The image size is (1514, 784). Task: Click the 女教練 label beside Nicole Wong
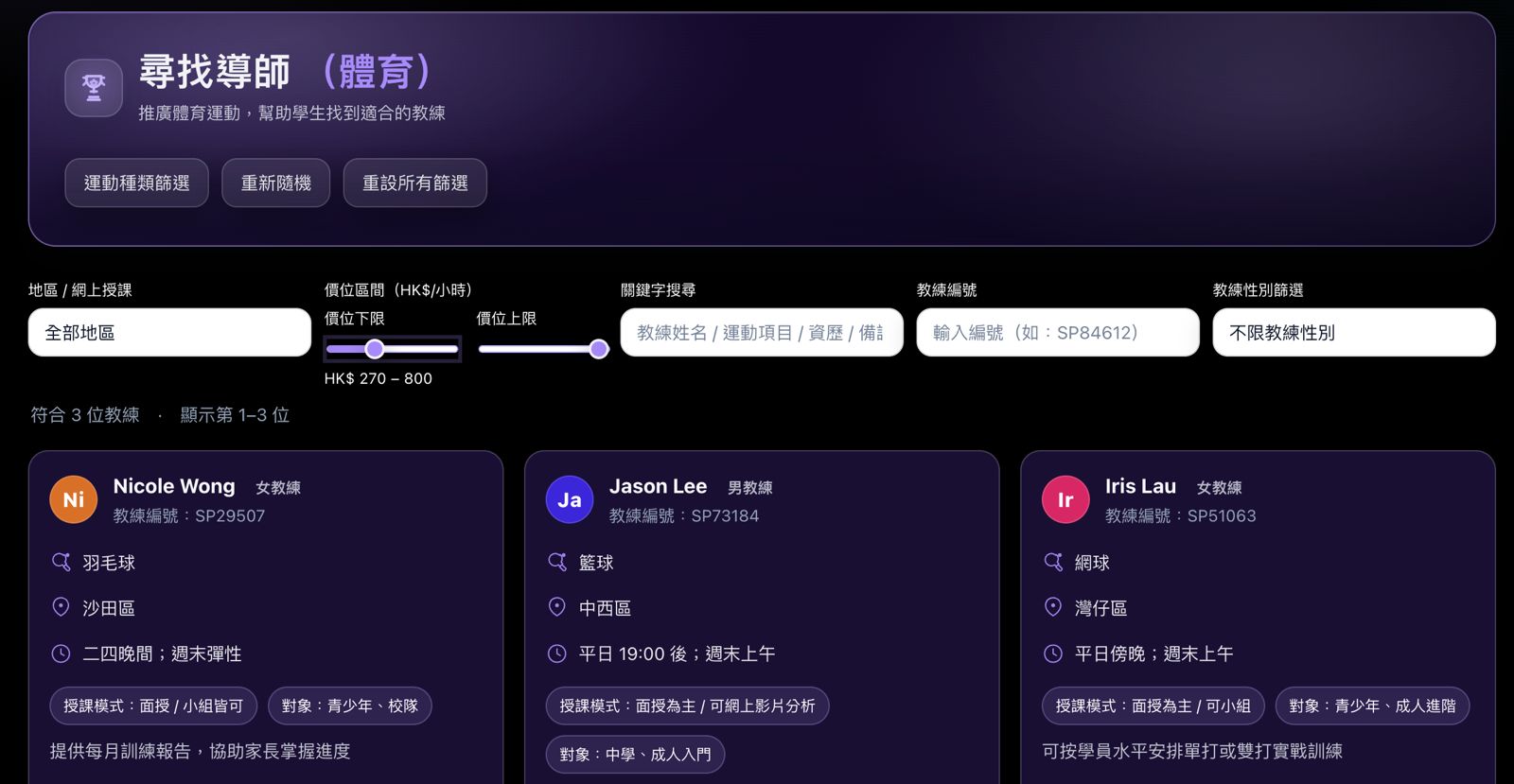pyautogui.click(x=278, y=488)
